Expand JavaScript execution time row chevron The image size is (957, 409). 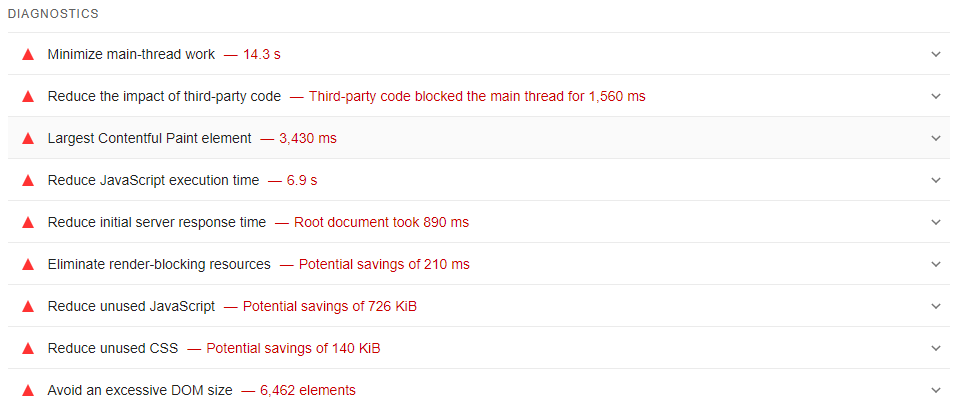coord(936,180)
